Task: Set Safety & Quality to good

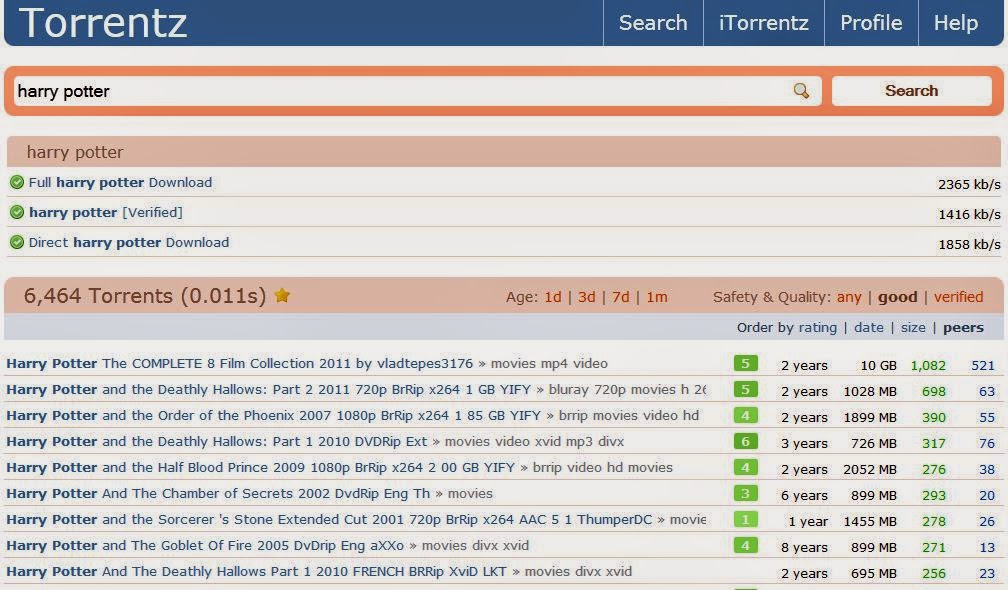Action: coord(897,297)
